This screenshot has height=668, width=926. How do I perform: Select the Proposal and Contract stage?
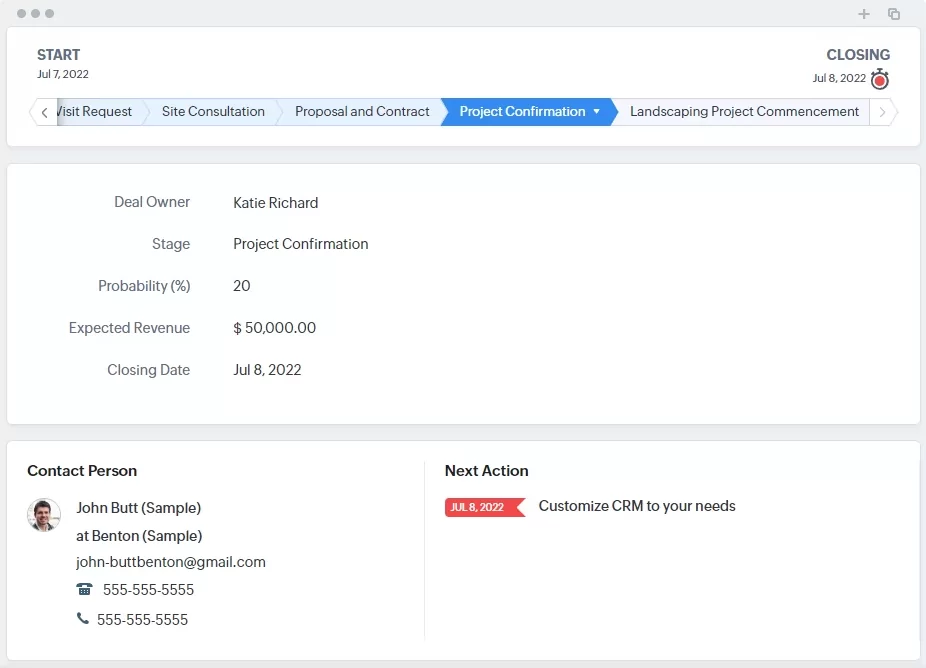click(362, 112)
